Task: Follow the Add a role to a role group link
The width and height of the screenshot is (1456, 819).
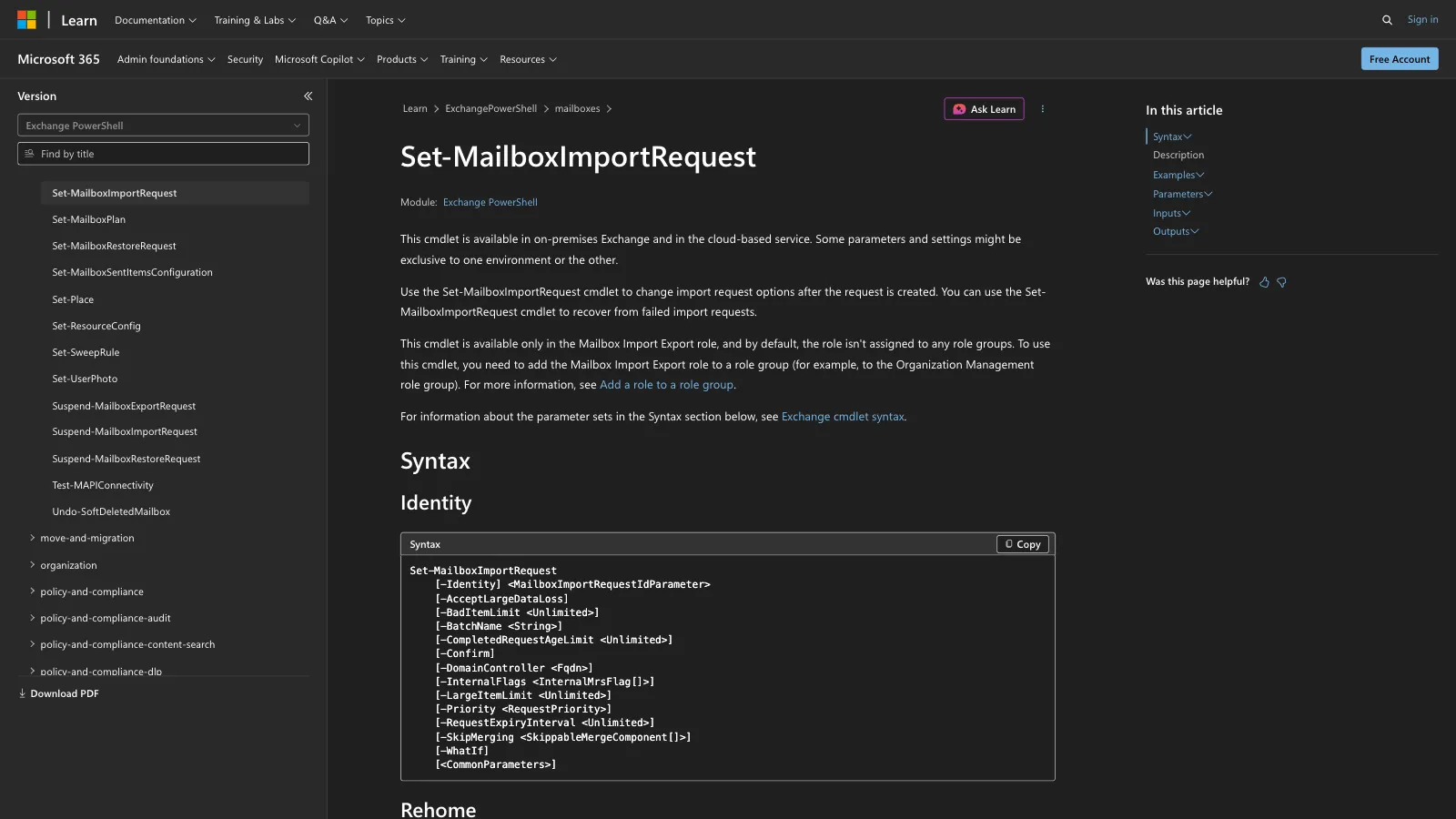Action: (x=666, y=385)
